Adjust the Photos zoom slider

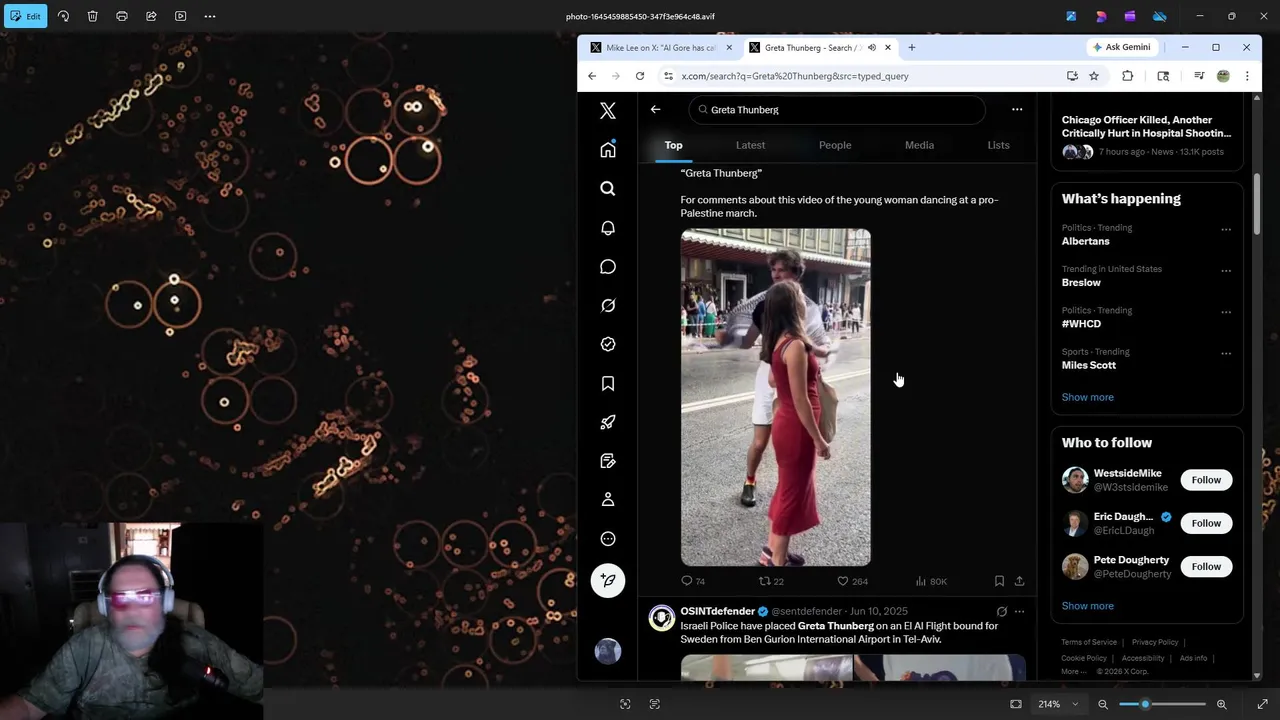(x=1162, y=704)
